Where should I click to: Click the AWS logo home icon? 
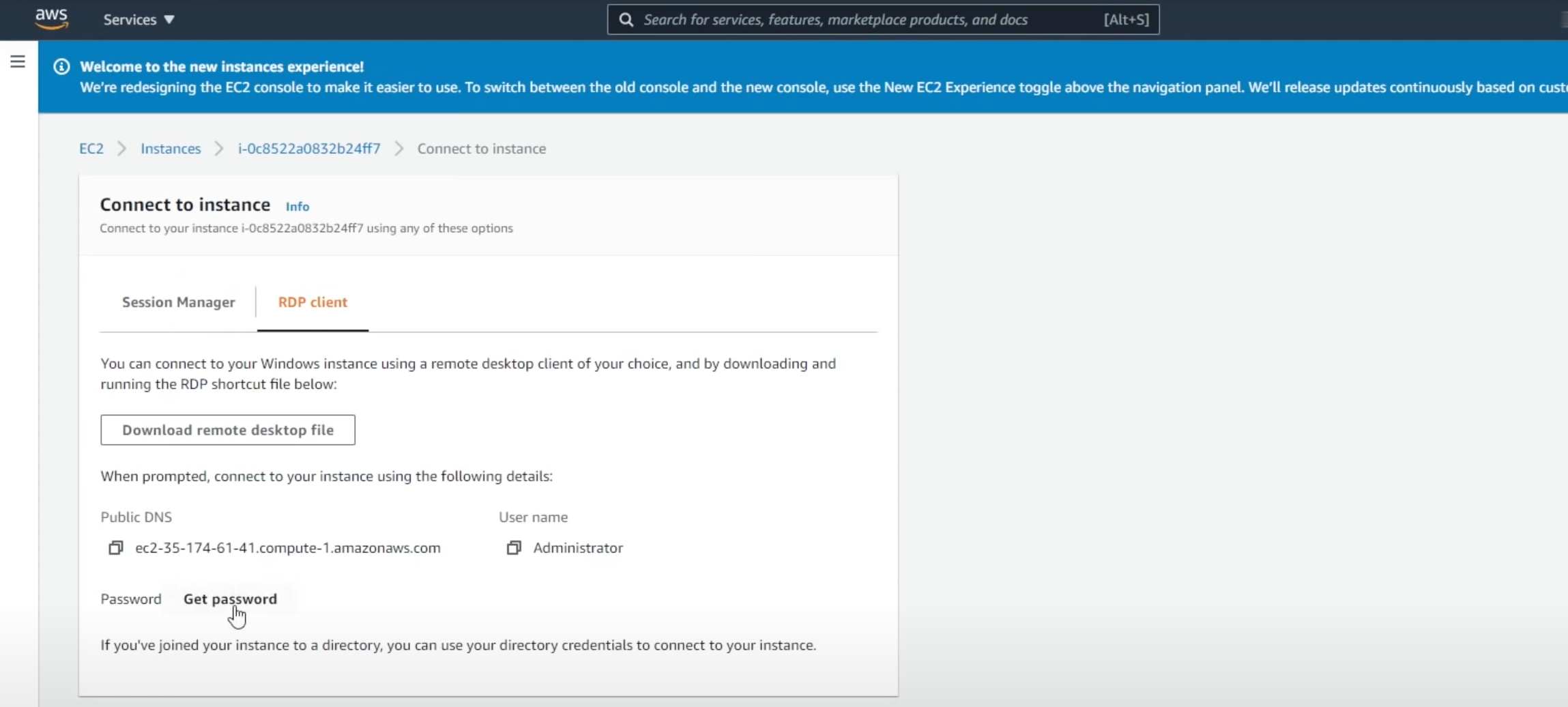point(52,19)
